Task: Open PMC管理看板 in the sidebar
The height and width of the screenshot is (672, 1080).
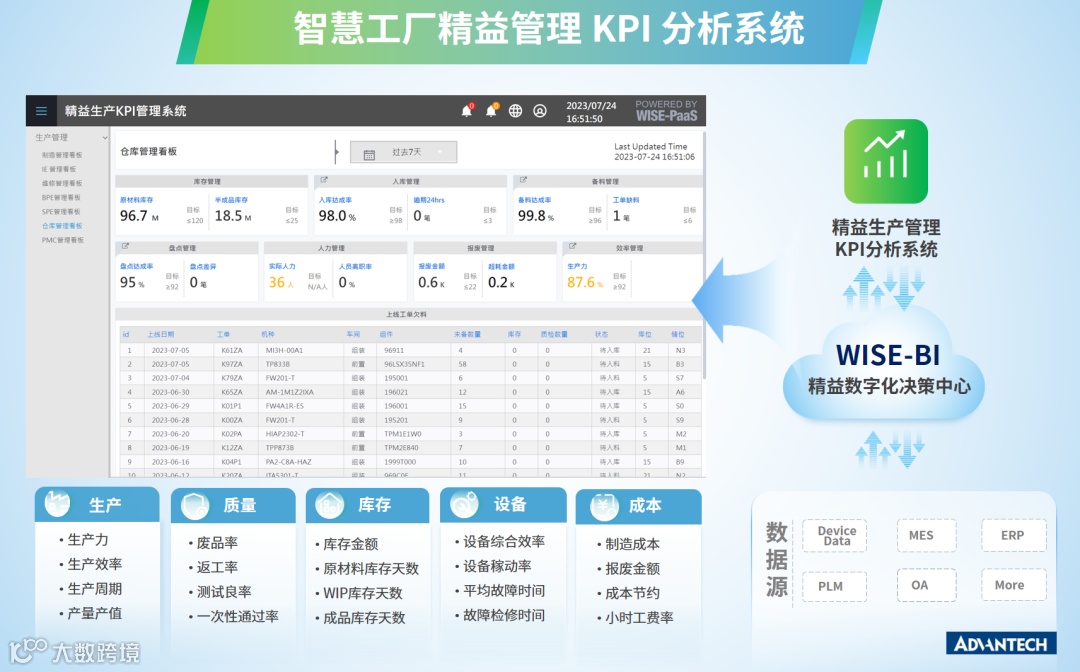Action: (63, 240)
